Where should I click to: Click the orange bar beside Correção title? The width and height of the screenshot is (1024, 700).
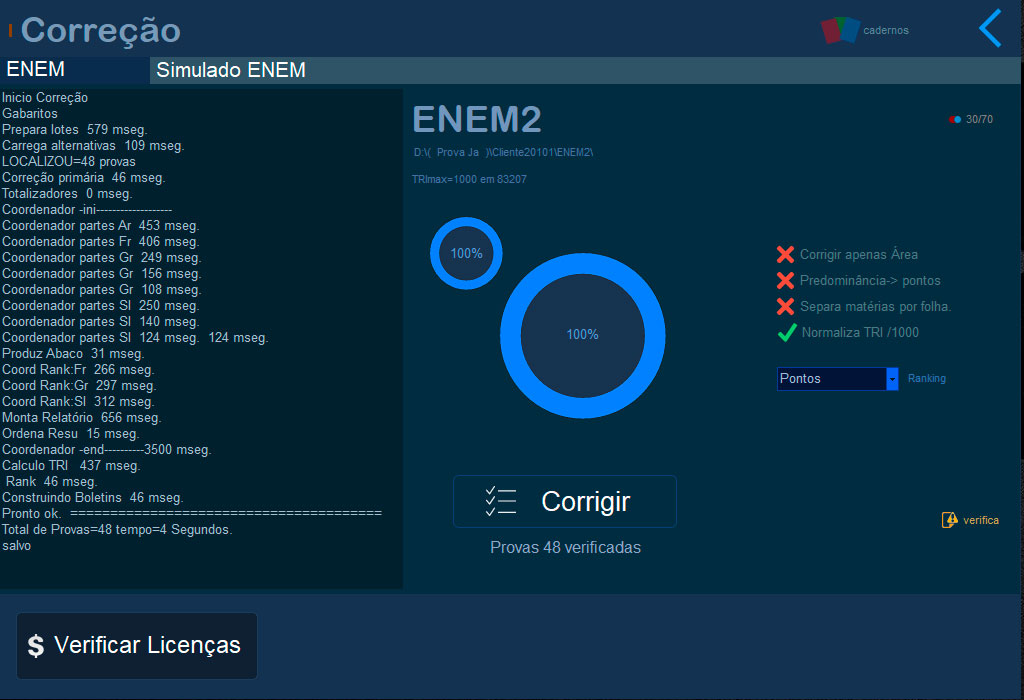tap(10, 30)
